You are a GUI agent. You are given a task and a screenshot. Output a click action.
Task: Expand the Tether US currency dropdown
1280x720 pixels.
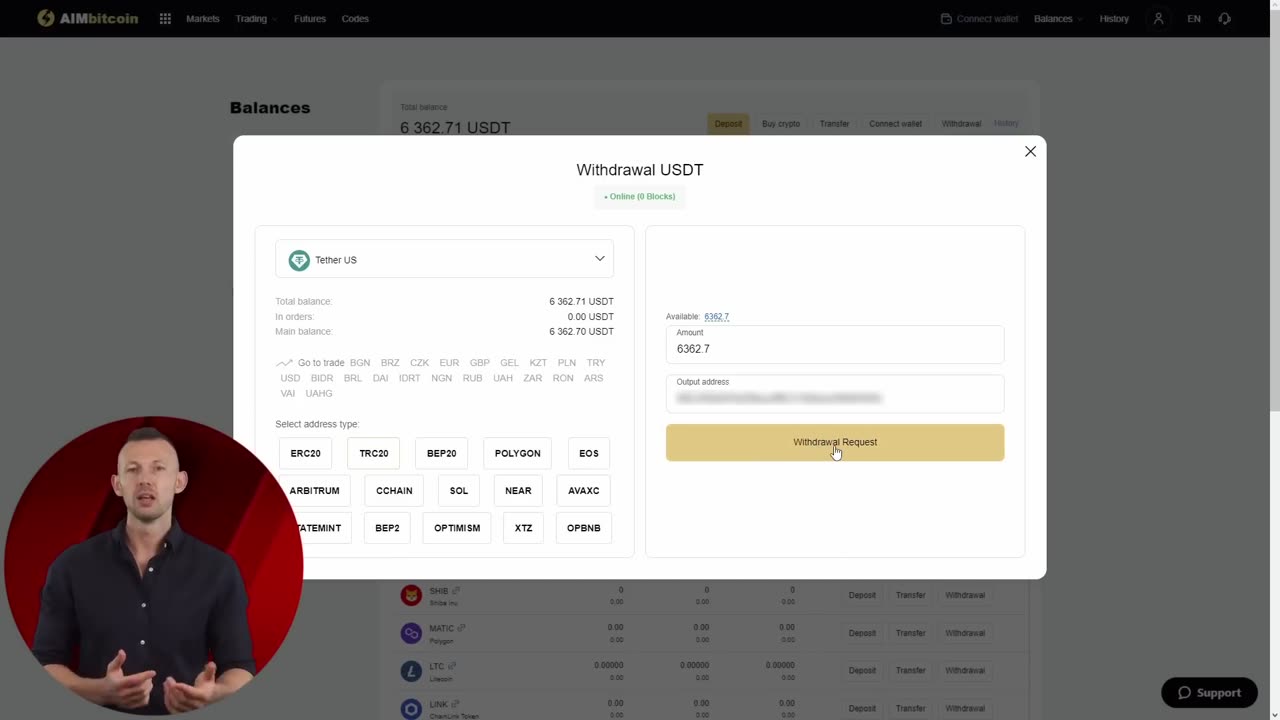(444, 259)
